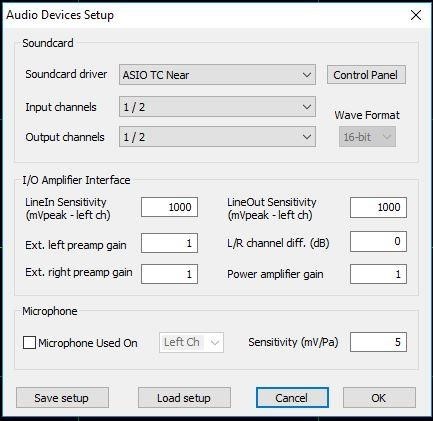Click the Load setup button

point(184,398)
